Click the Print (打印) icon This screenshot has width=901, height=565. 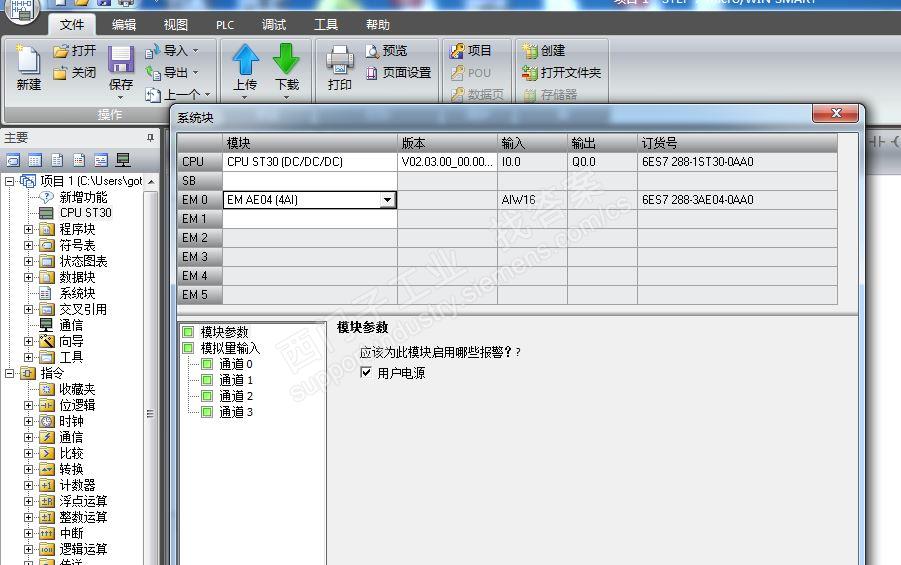point(340,60)
